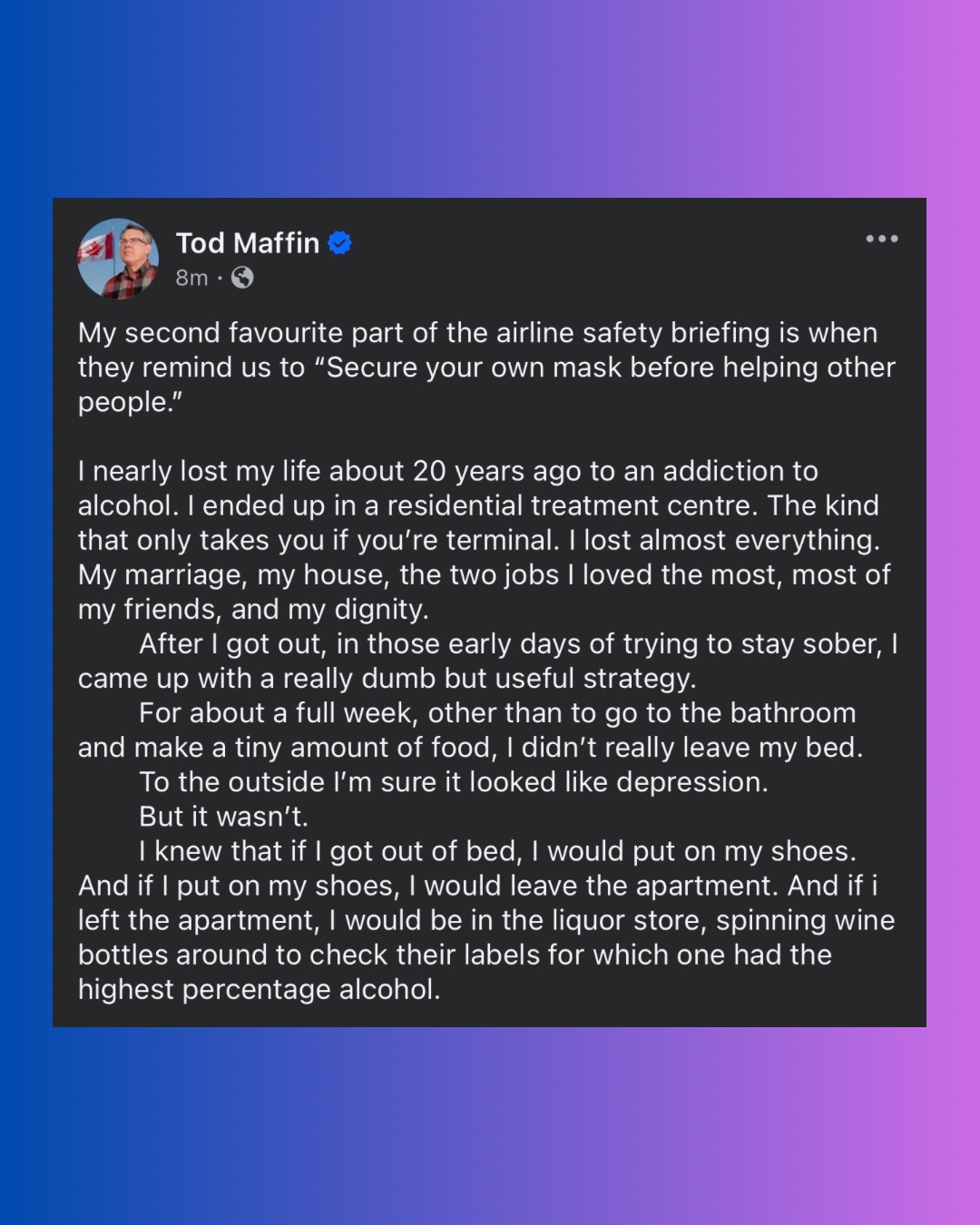Viewport: 980px width, 1225px height.
Task: Click the Canadian flag in the avatar
Action: [96, 248]
